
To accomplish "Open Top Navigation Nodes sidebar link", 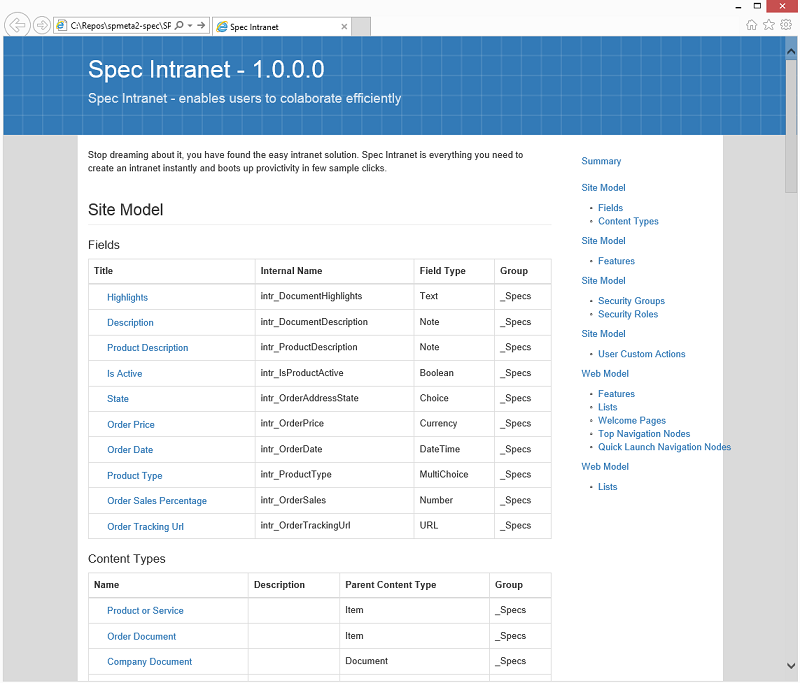I will coord(644,434).
